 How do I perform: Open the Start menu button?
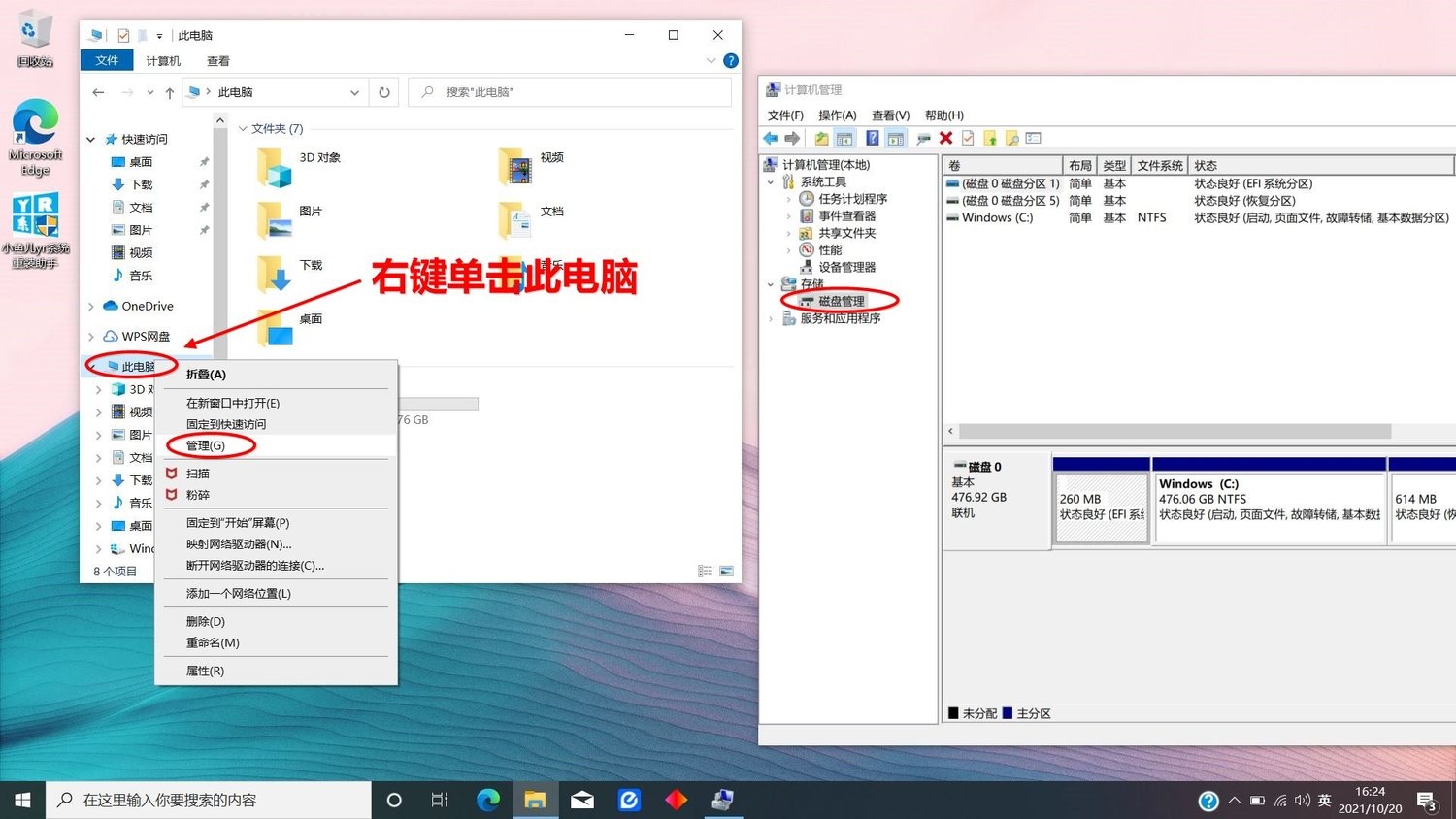pyautogui.click(x=21, y=800)
